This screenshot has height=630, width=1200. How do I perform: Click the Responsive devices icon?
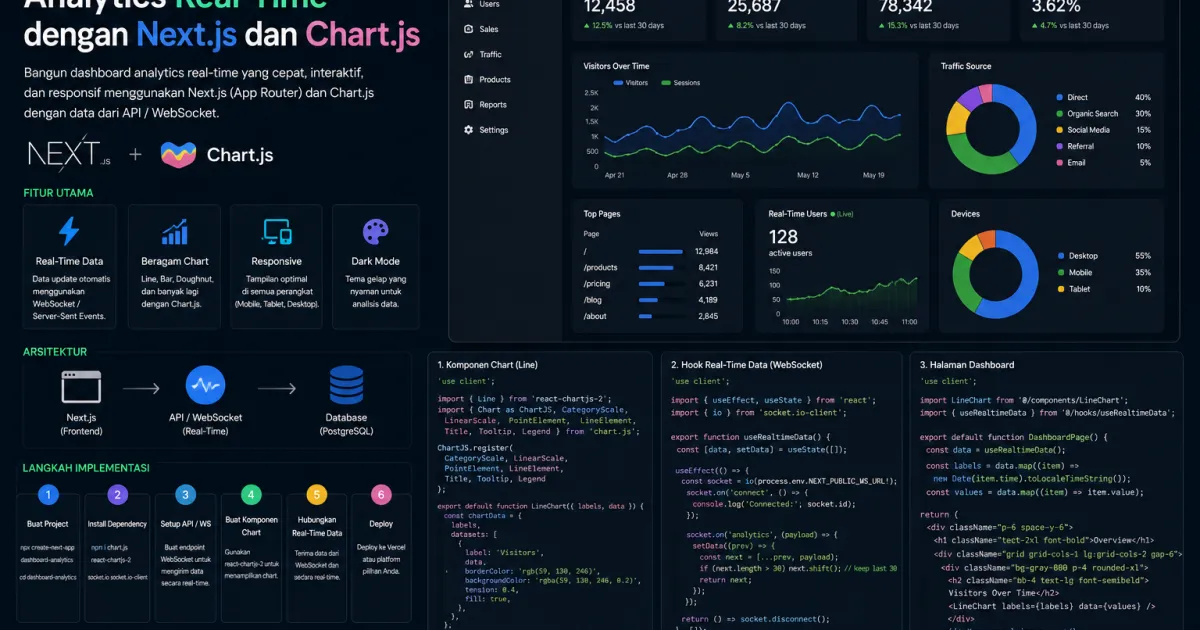277,232
